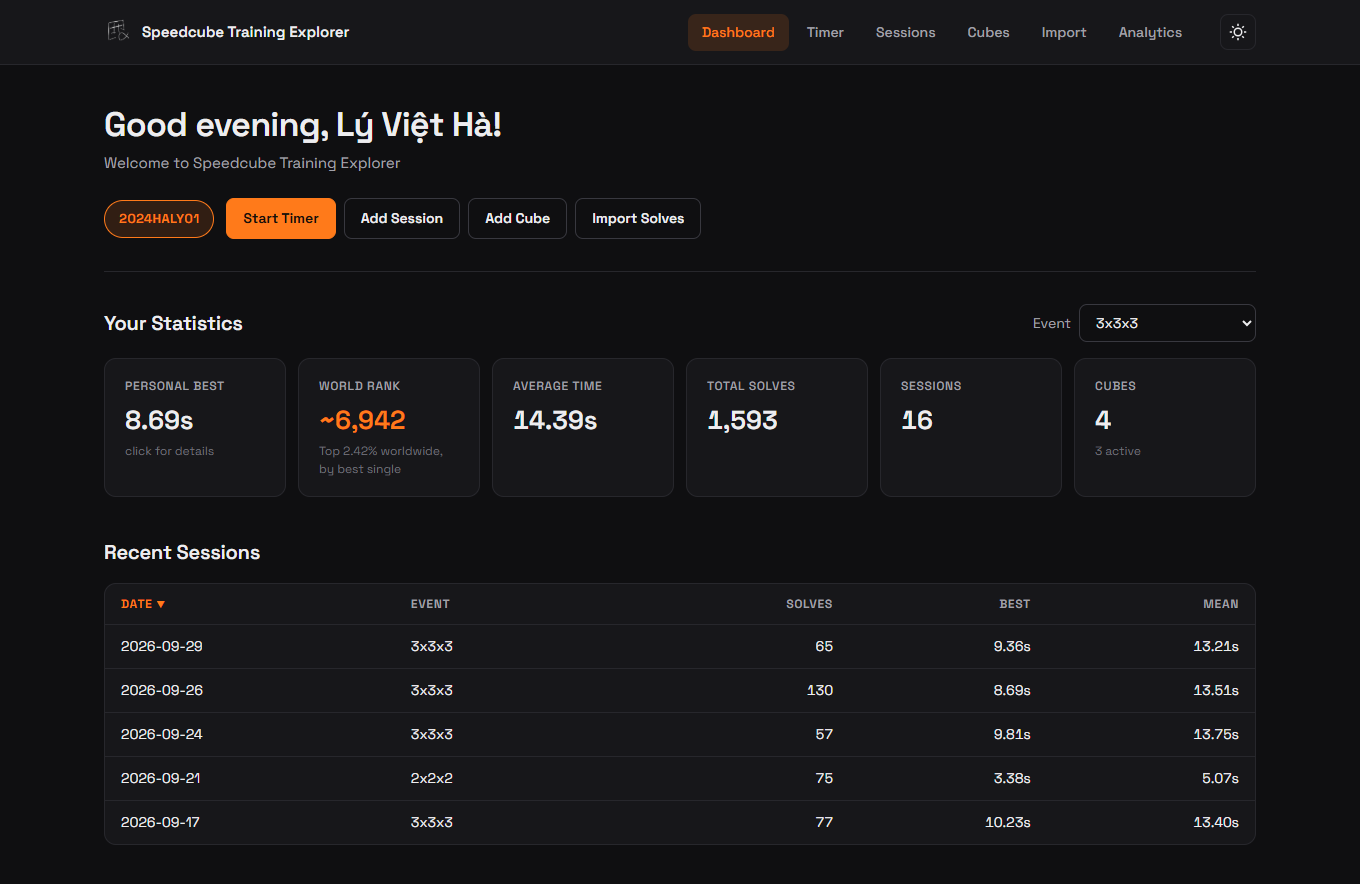The image size is (1360, 884).
Task: Go to the Sessions tab
Action: point(906,32)
